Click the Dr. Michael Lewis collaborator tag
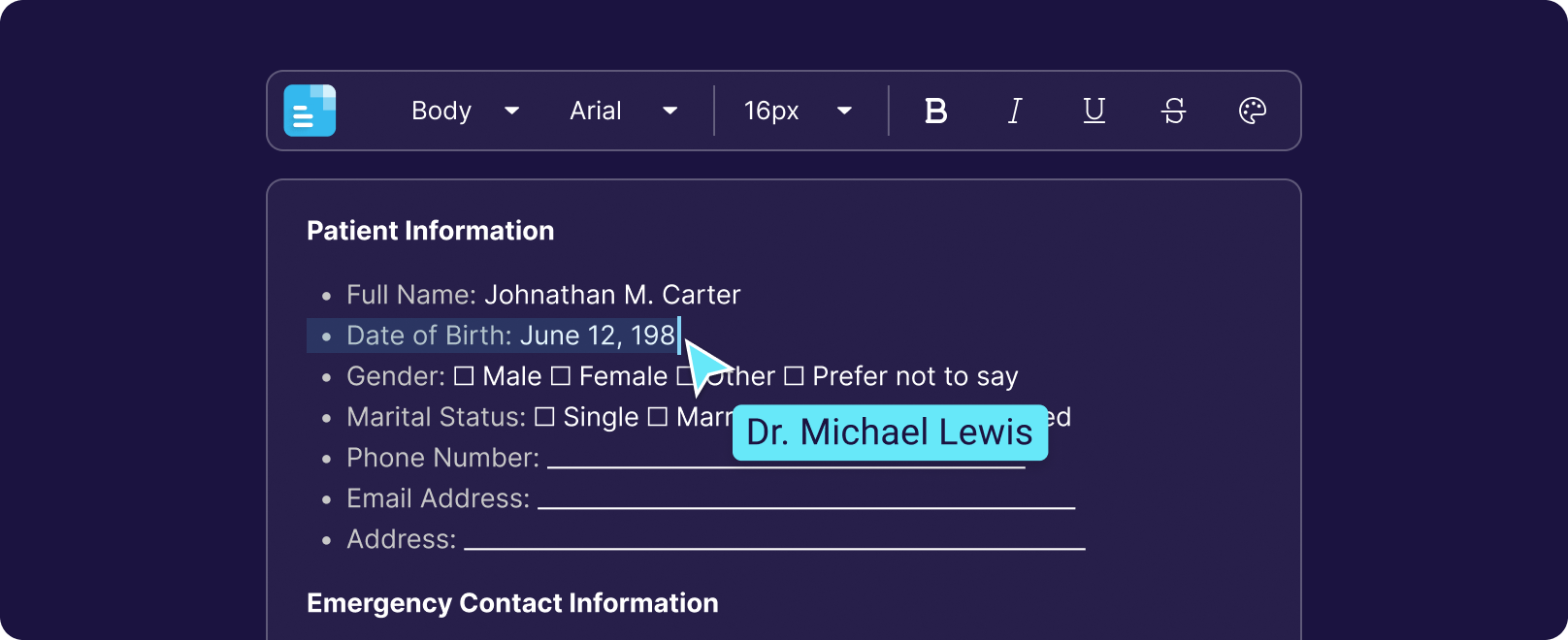The width and height of the screenshot is (1568, 640). [890, 432]
